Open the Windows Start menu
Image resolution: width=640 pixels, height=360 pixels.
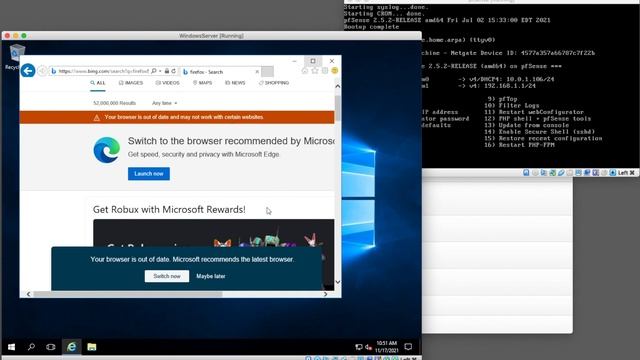(11, 347)
